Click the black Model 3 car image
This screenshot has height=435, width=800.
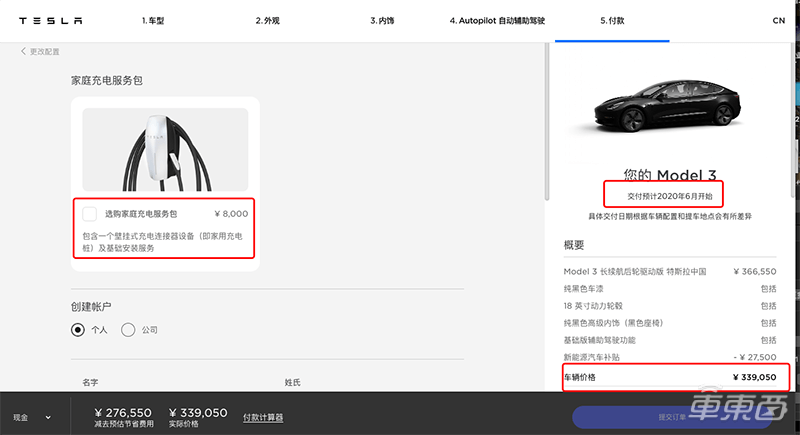[668, 106]
